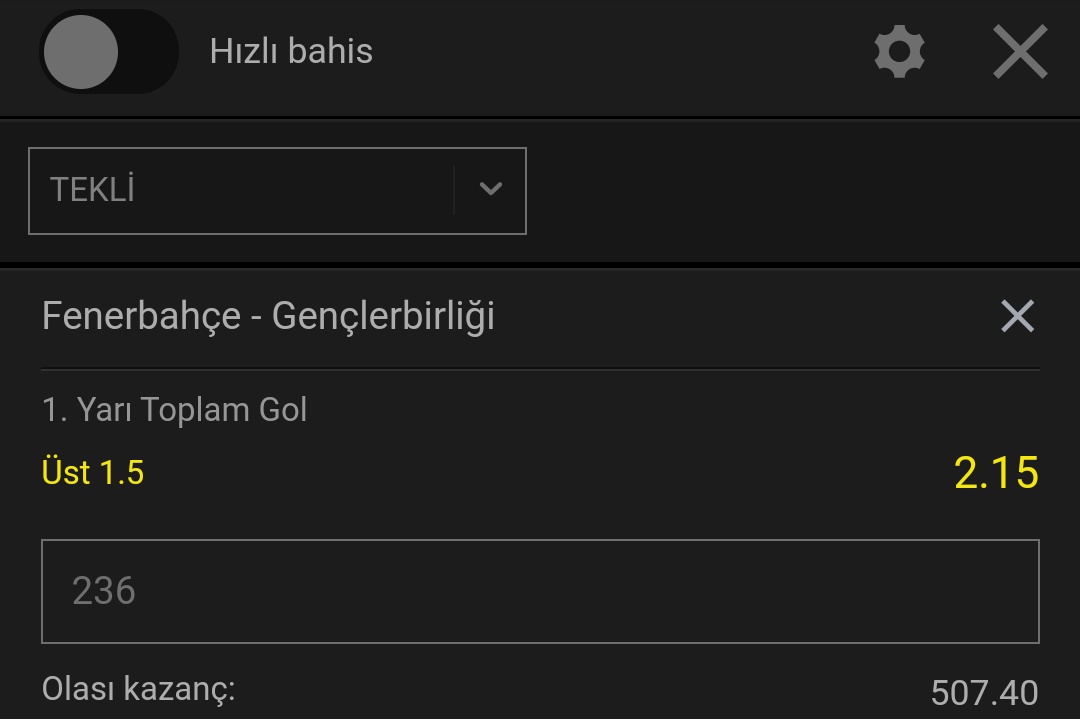Image resolution: width=1080 pixels, height=719 pixels.
Task: Click the TEKLİ text in combo box
Action: [92, 190]
